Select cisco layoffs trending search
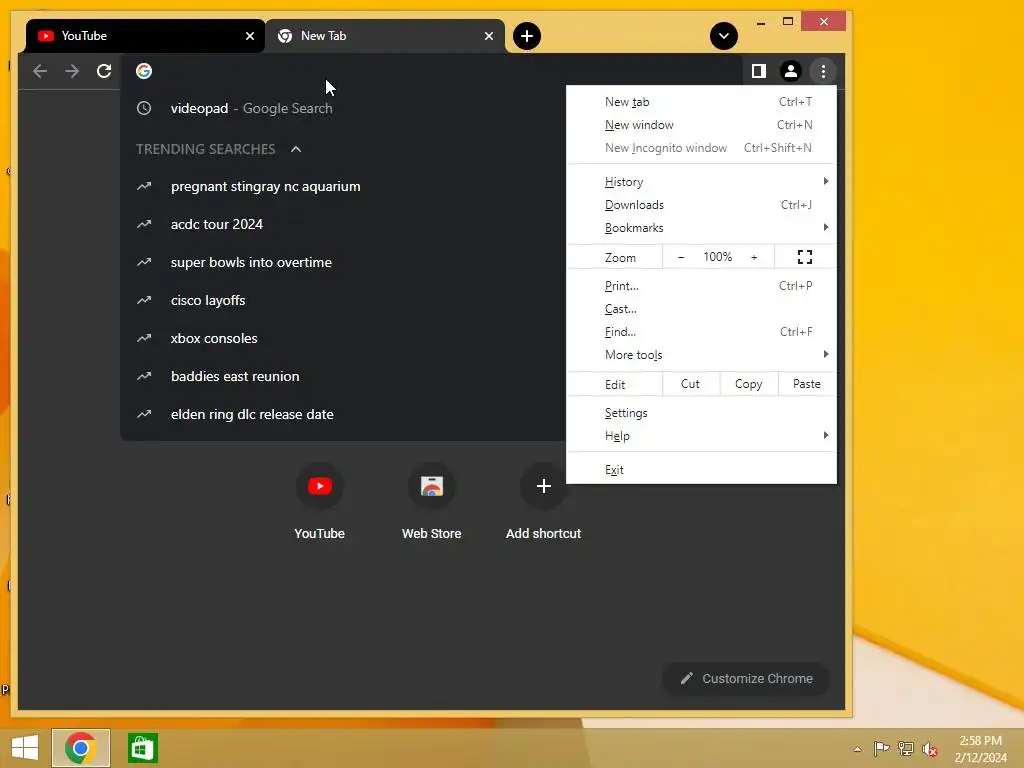Viewport: 1024px width, 768px height. [x=343, y=300]
